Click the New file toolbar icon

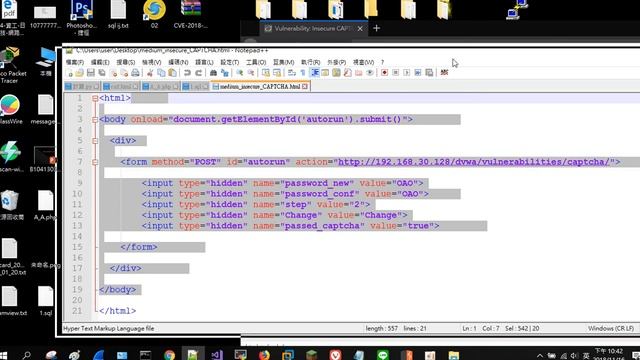click(70, 73)
